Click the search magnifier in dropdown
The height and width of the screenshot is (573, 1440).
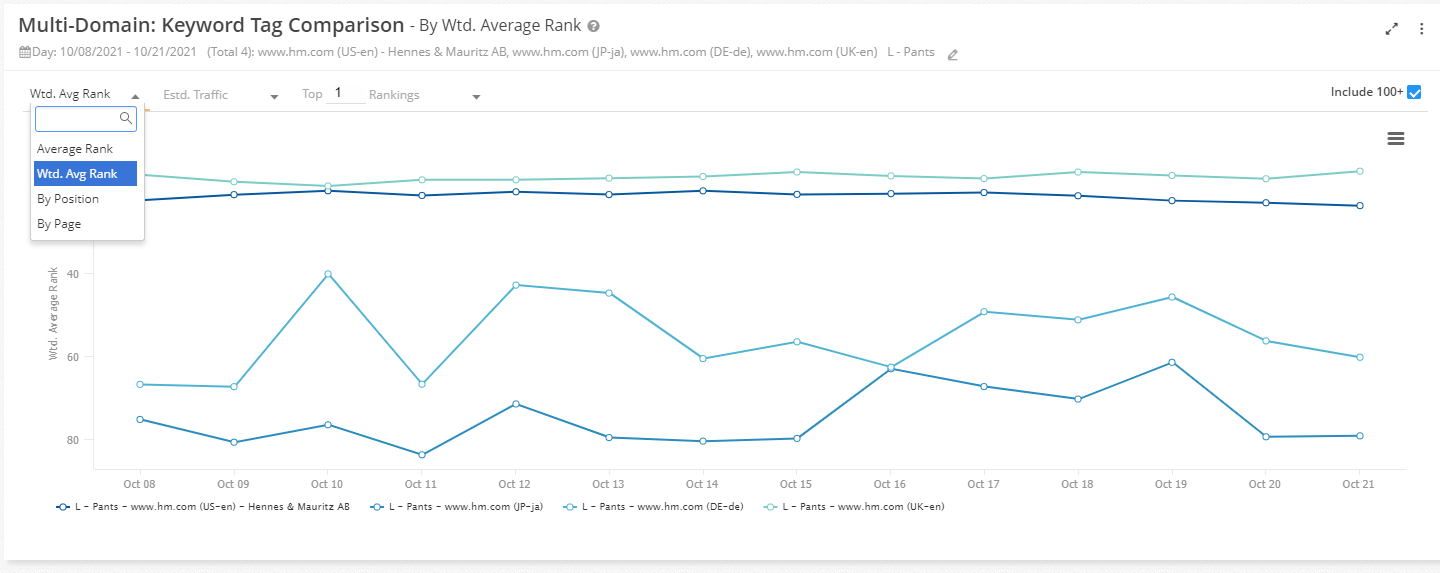pos(126,118)
